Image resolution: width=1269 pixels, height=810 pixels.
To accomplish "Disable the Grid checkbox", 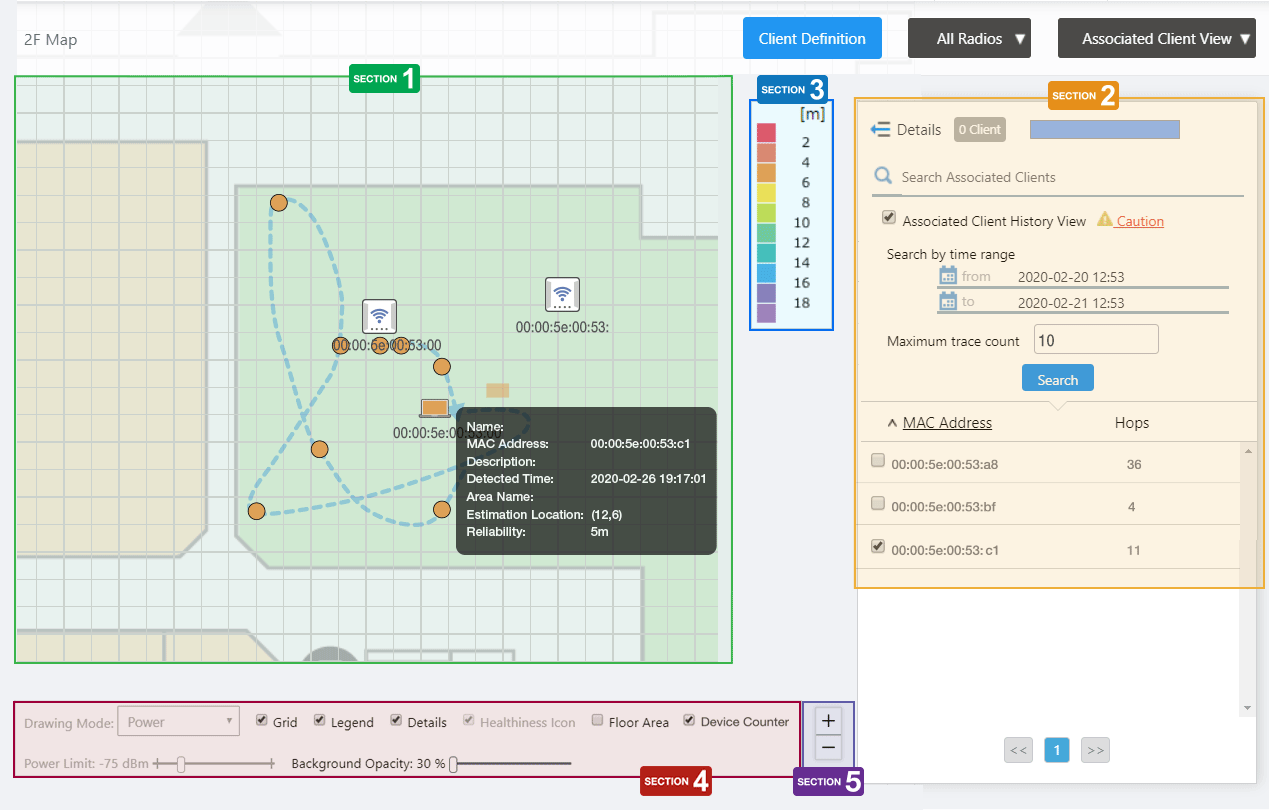I will coord(262,720).
